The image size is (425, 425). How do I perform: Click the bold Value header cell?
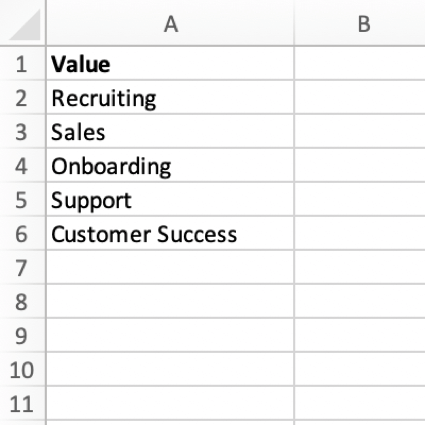pyautogui.click(x=170, y=63)
